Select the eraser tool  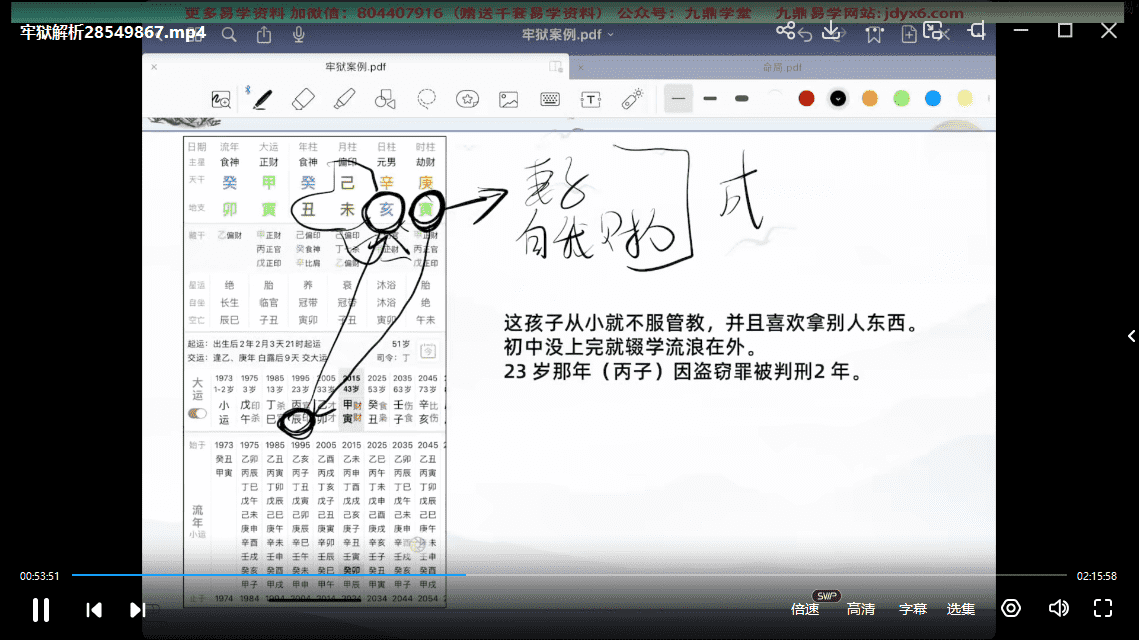click(x=303, y=99)
